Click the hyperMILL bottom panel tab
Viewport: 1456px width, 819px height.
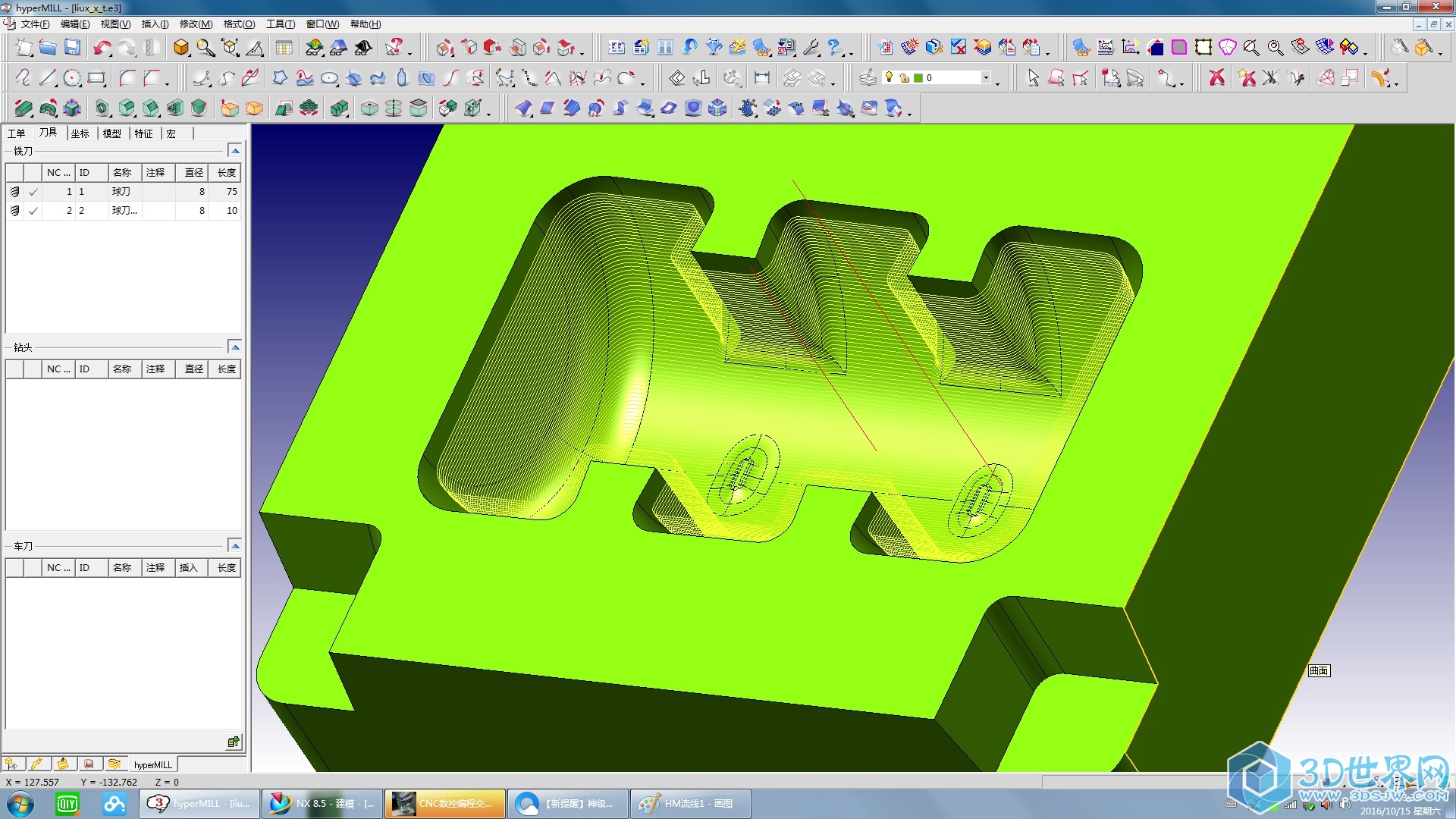(153, 764)
